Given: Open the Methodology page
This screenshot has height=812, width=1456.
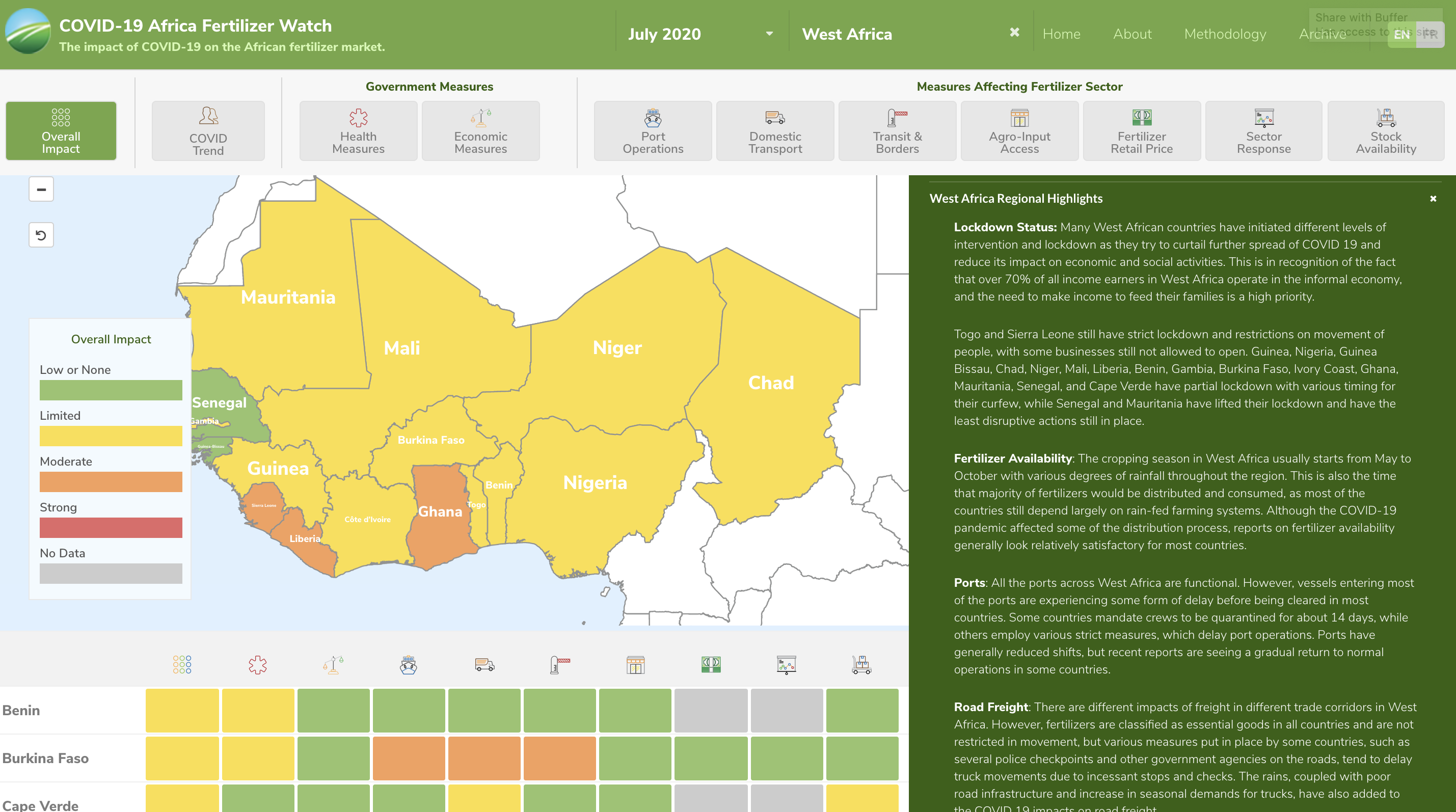Looking at the screenshot, I should (1224, 34).
